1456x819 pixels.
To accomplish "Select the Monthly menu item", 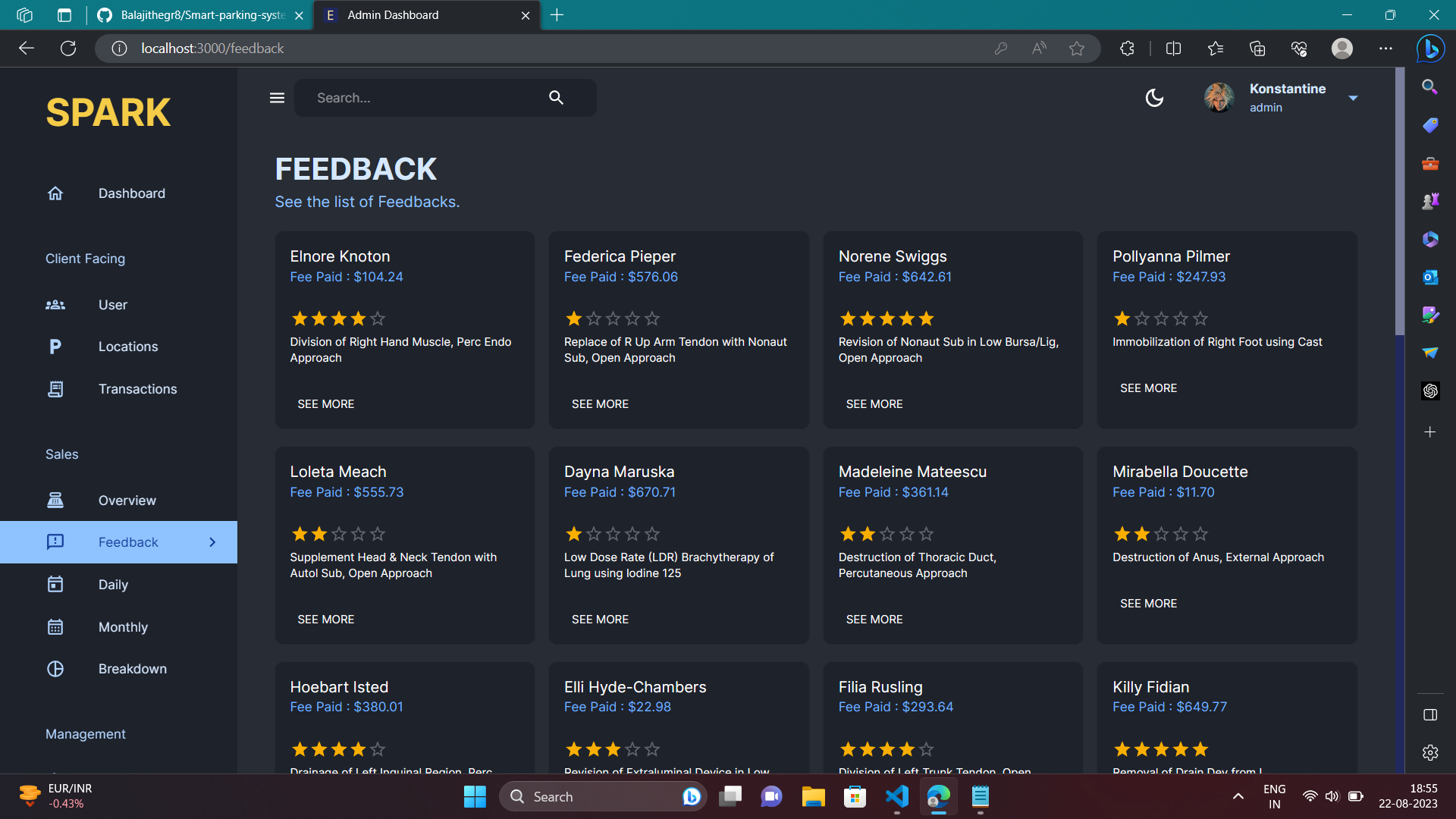I will 123,627.
